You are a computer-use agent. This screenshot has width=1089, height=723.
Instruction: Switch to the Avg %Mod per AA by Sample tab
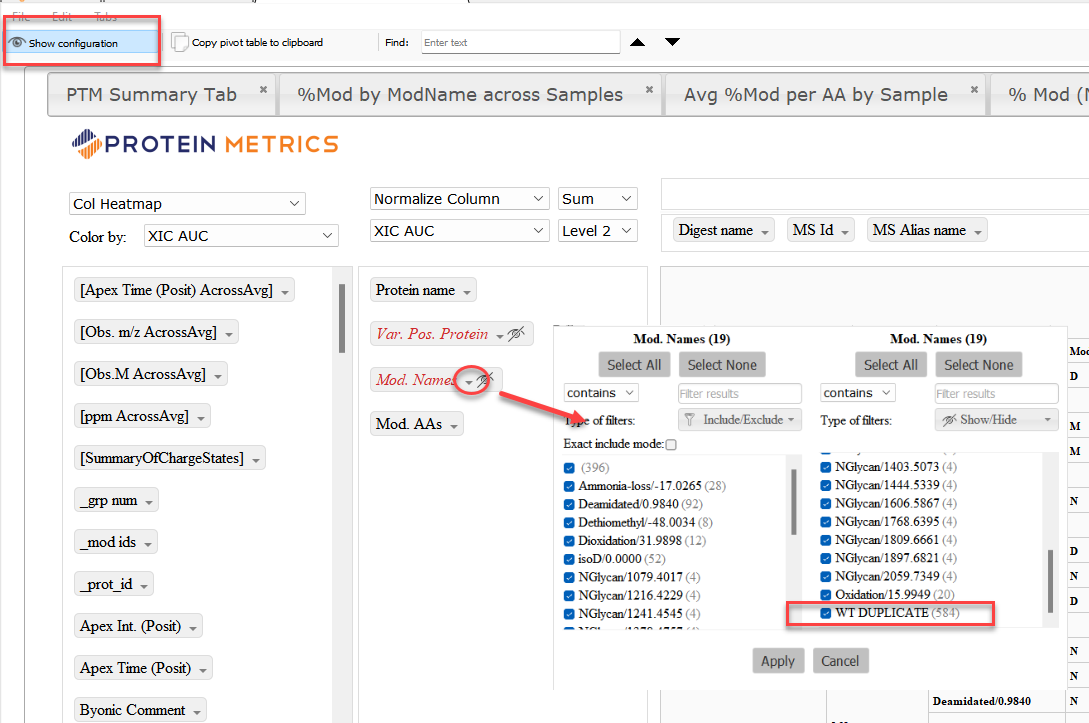click(x=815, y=94)
